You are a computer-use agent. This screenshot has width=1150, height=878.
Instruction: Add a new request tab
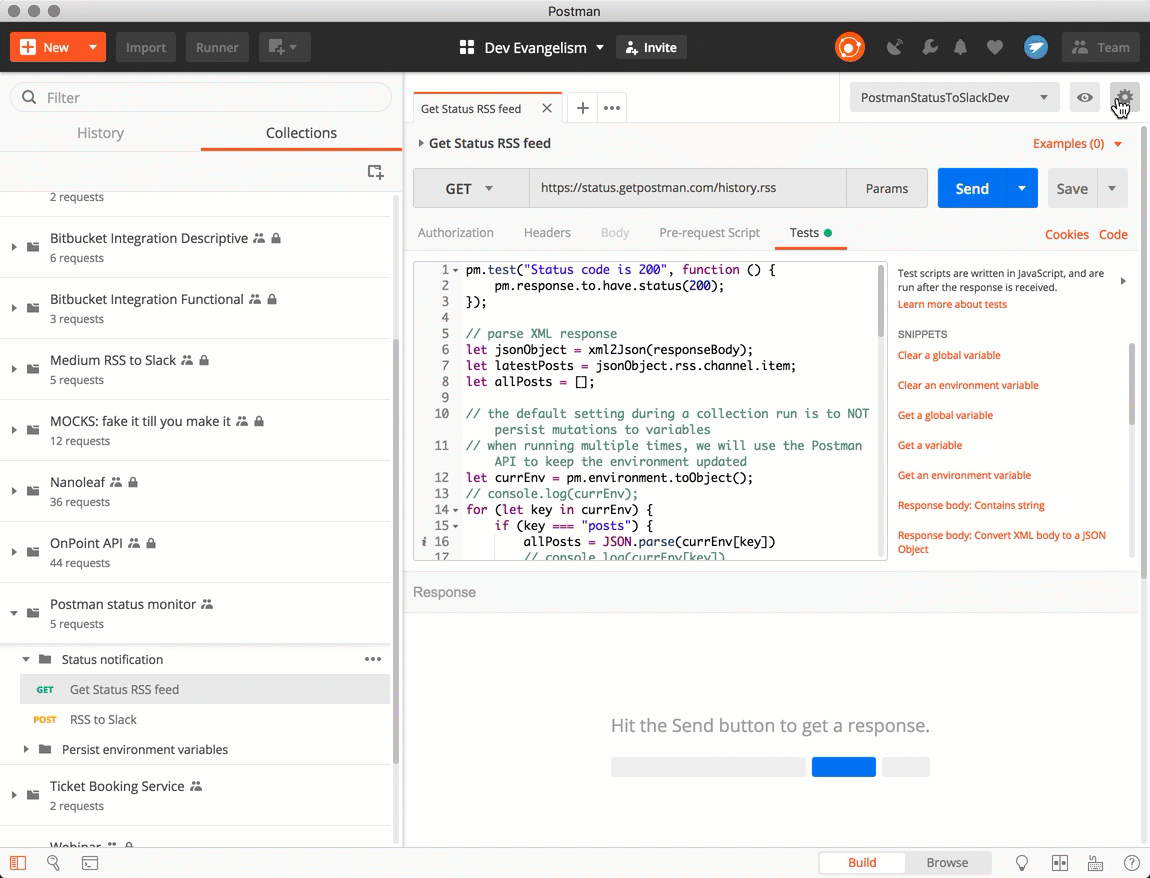[582, 109]
